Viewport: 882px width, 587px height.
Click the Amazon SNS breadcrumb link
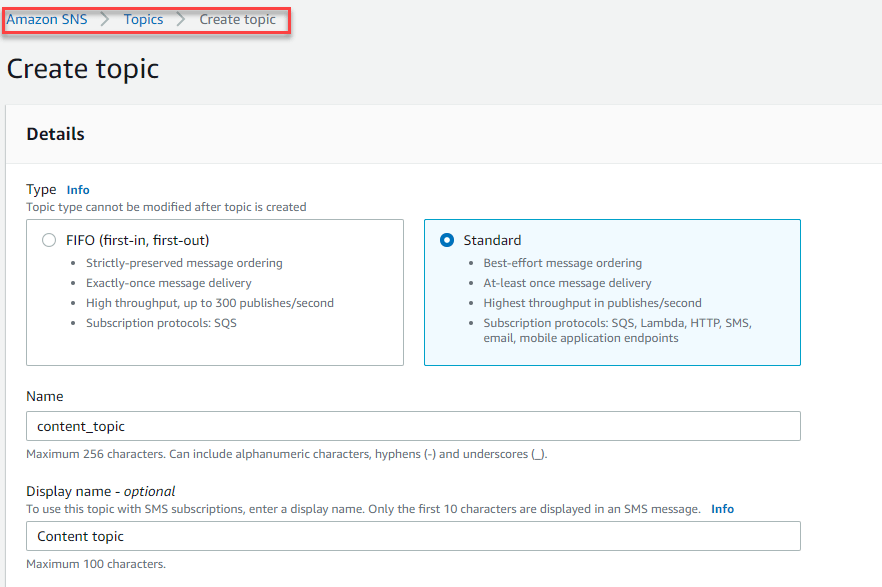pos(46,20)
